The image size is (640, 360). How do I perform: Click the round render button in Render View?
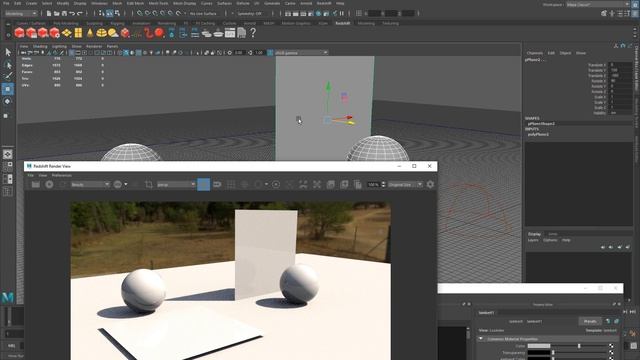coord(49,184)
